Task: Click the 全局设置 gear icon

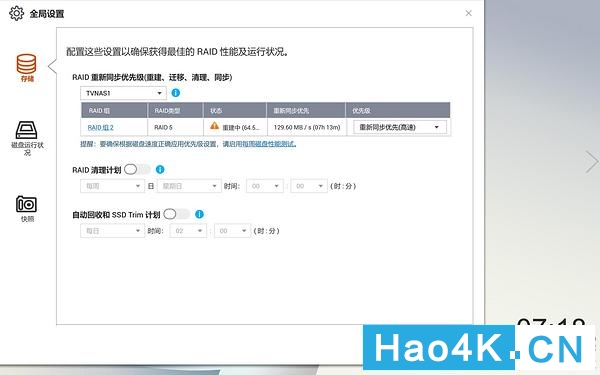Action: (x=16, y=14)
